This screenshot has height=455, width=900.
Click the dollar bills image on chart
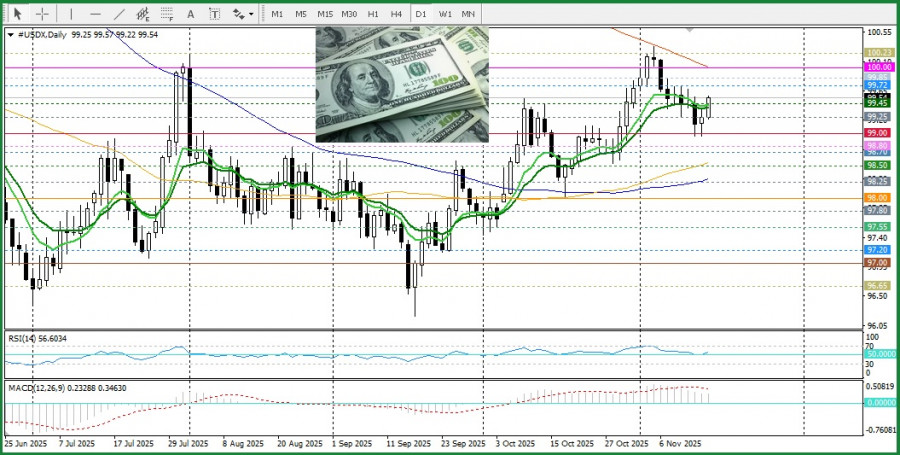(402, 84)
